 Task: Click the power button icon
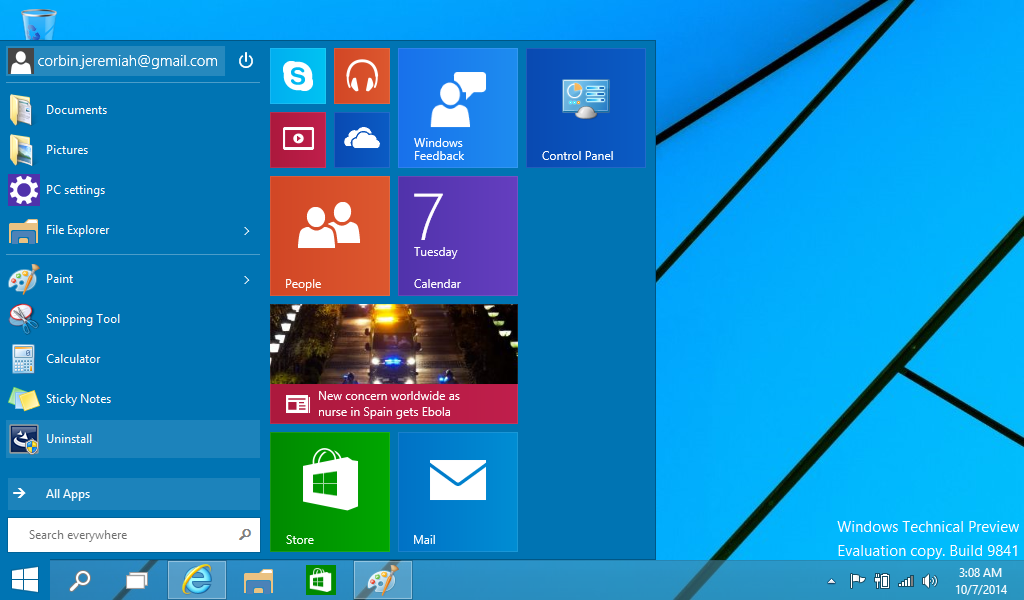[246, 61]
